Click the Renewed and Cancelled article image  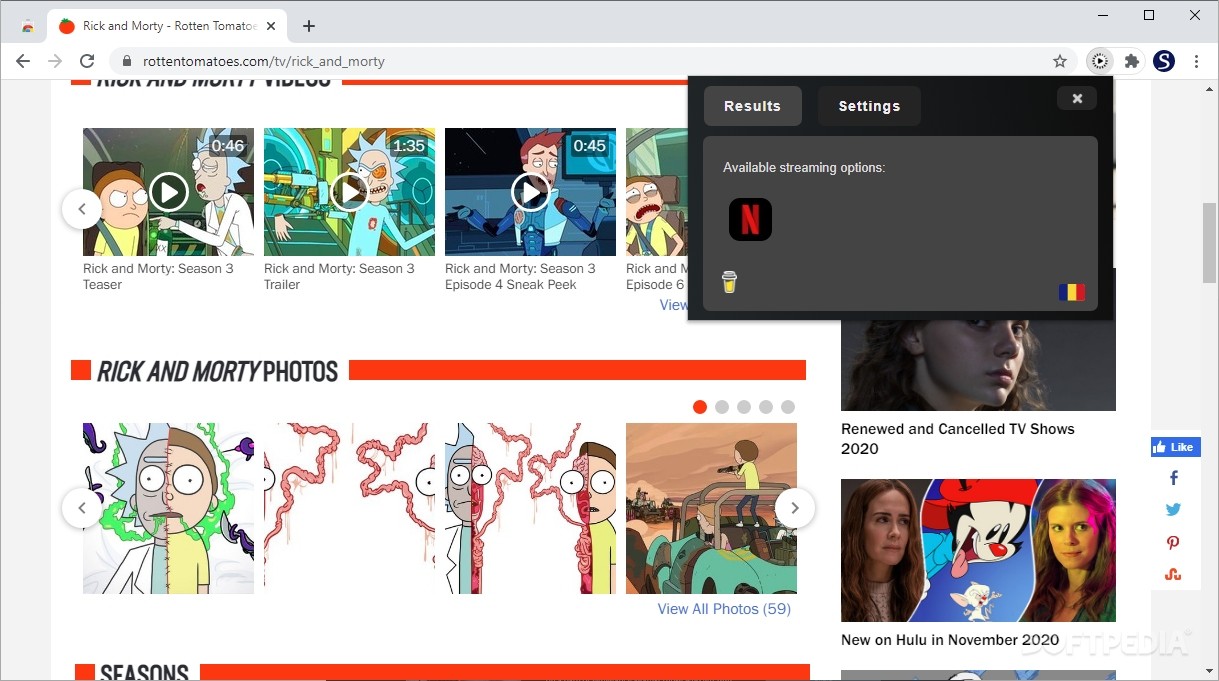click(x=978, y=365)
